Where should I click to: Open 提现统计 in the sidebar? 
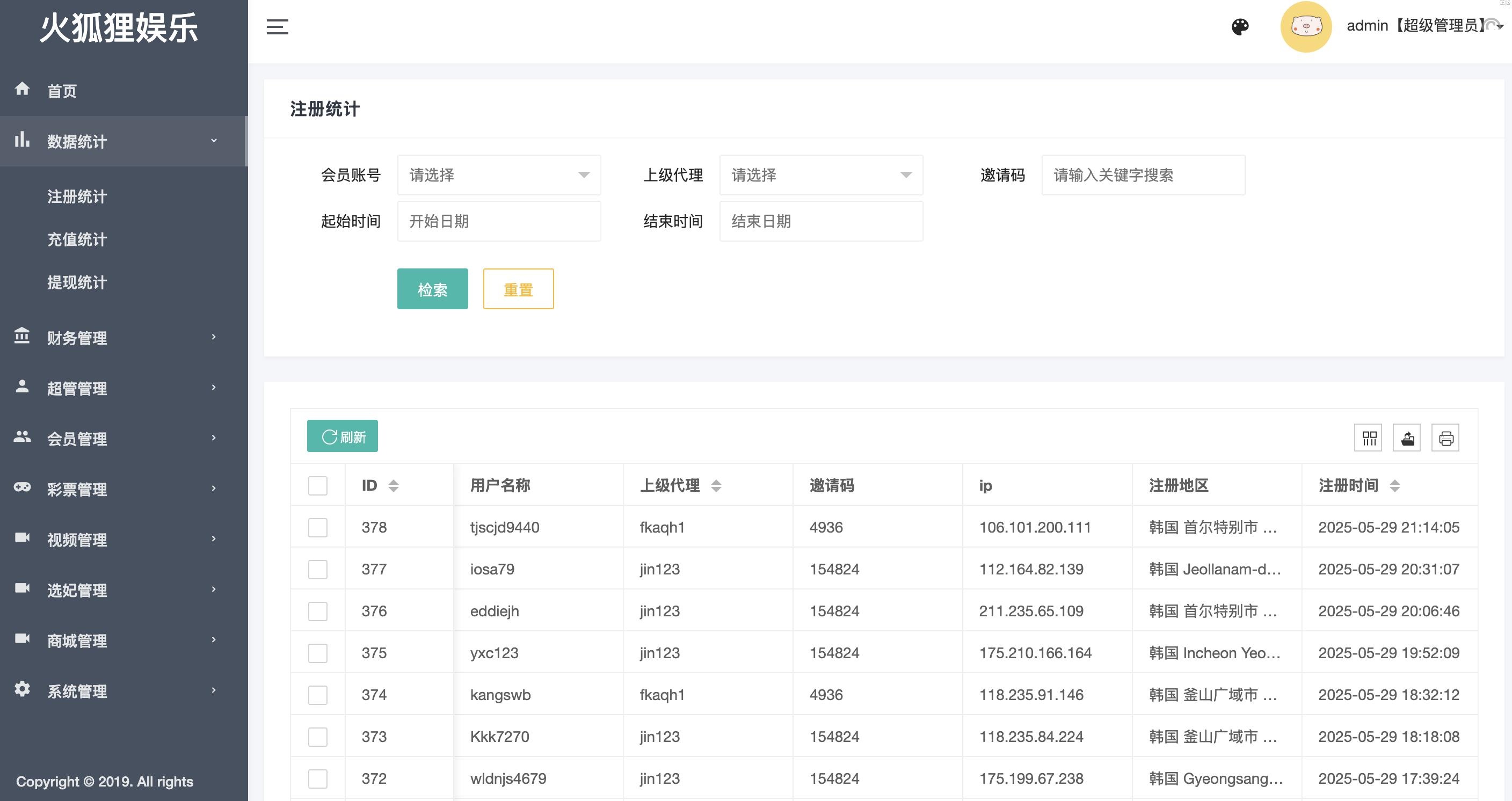77,282
